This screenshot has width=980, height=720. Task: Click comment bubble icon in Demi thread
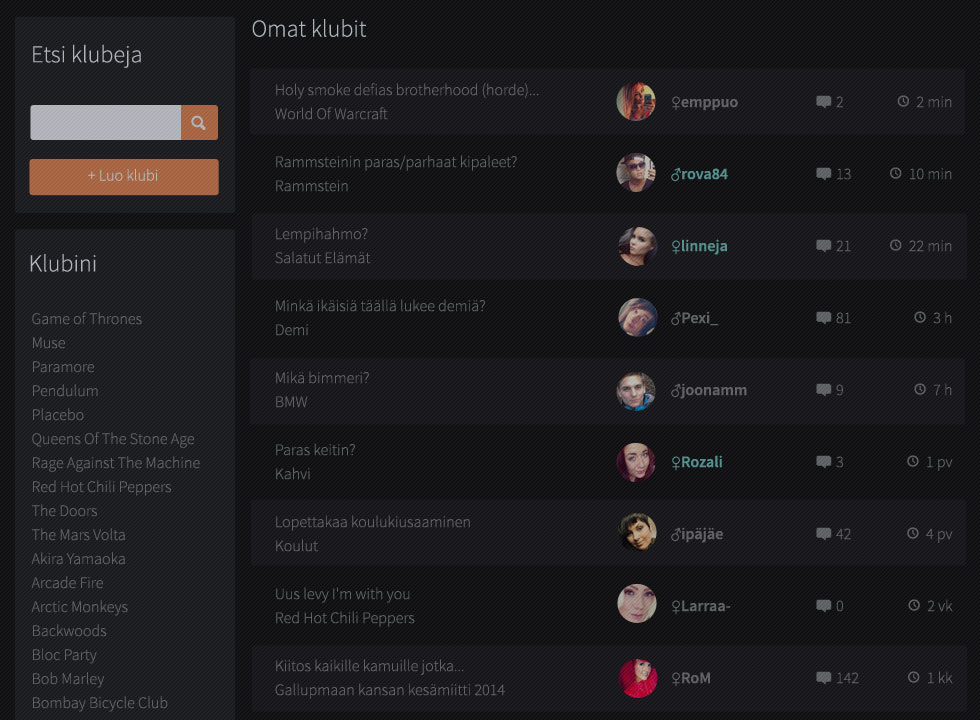(x=823, y=318)
